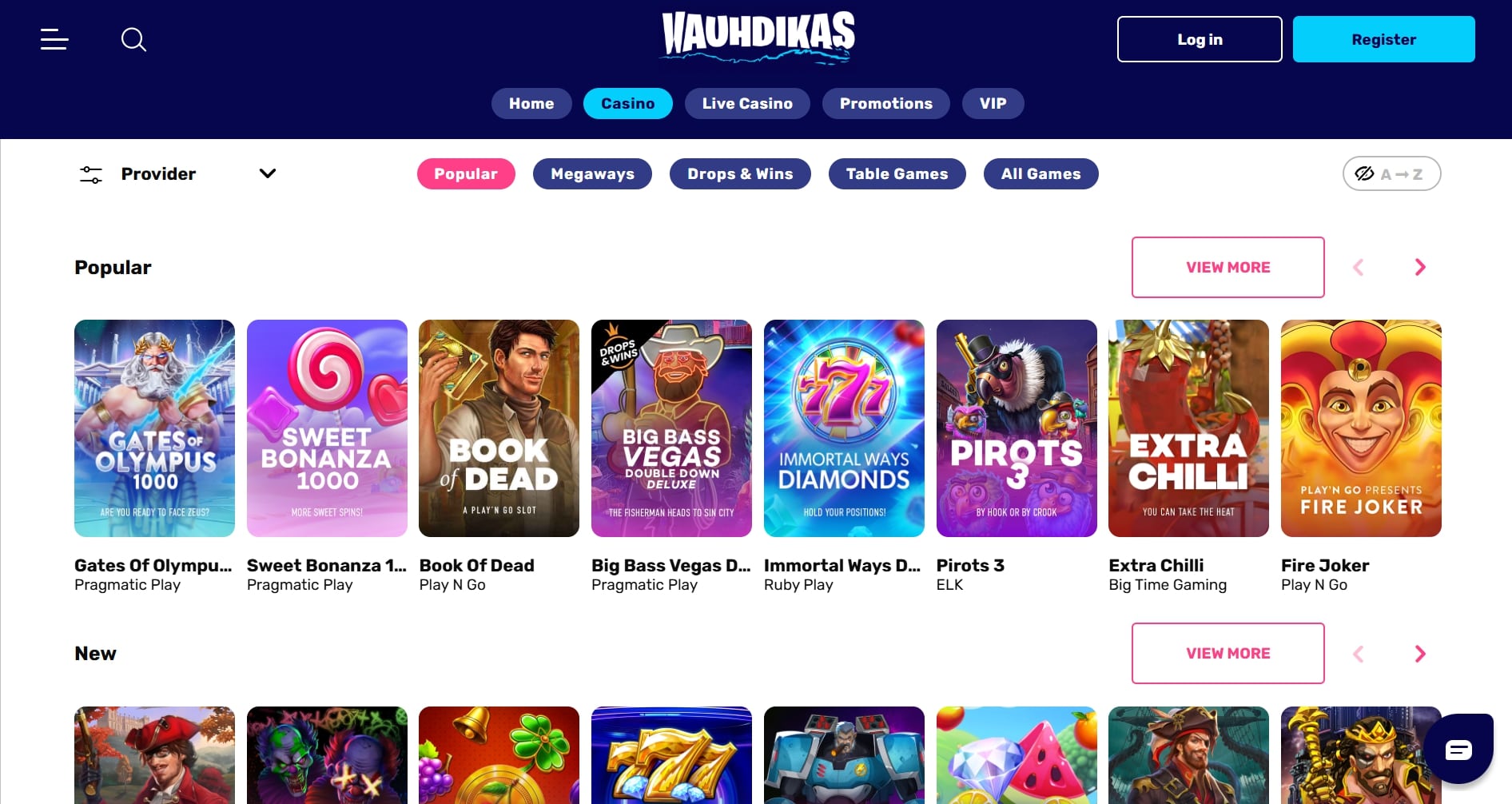
Task: Click the provider filter sliders icon
Action: tap(91, 174)
